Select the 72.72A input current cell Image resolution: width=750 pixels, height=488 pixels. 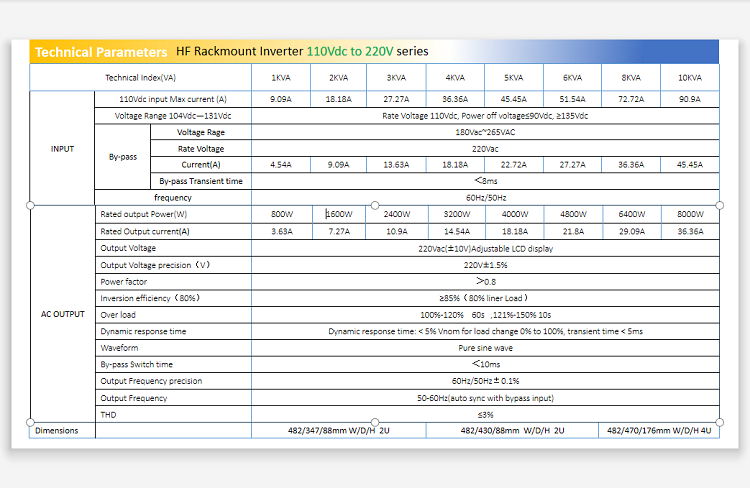click(x=631, y=99)
